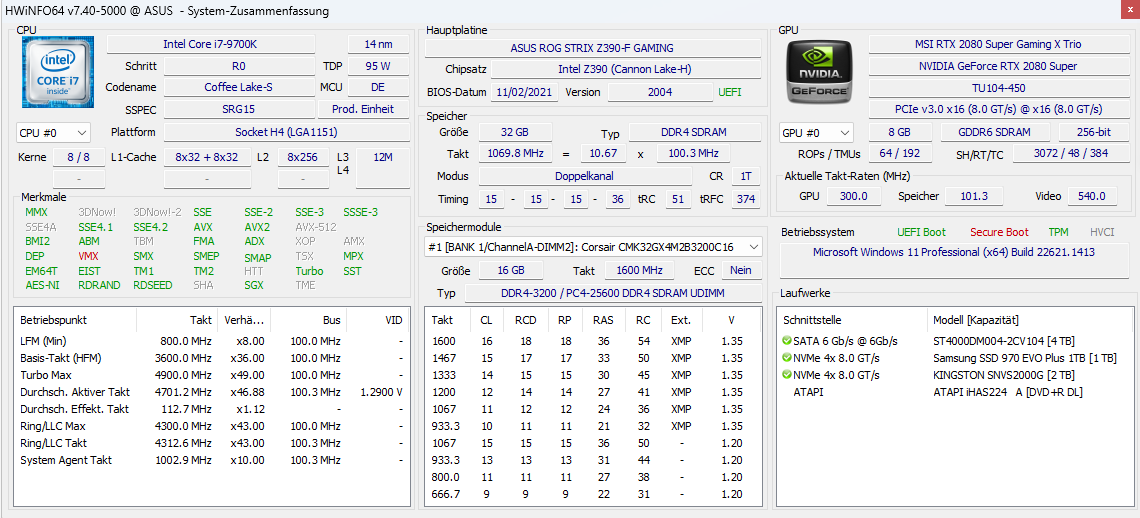
Task: Click the 32 GB memory size field
Action: (515, 133)
